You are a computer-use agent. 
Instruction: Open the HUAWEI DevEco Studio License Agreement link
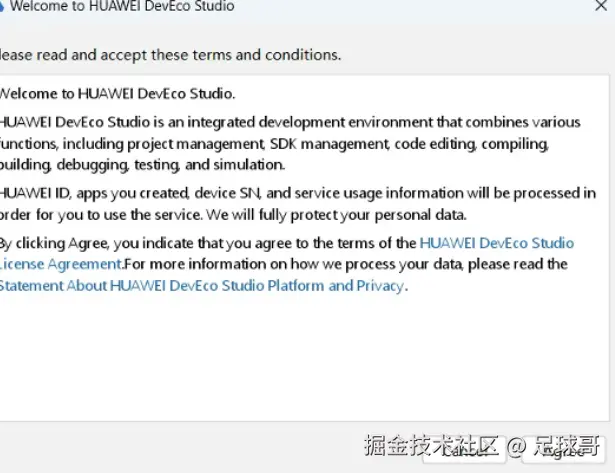coord(496,243)
